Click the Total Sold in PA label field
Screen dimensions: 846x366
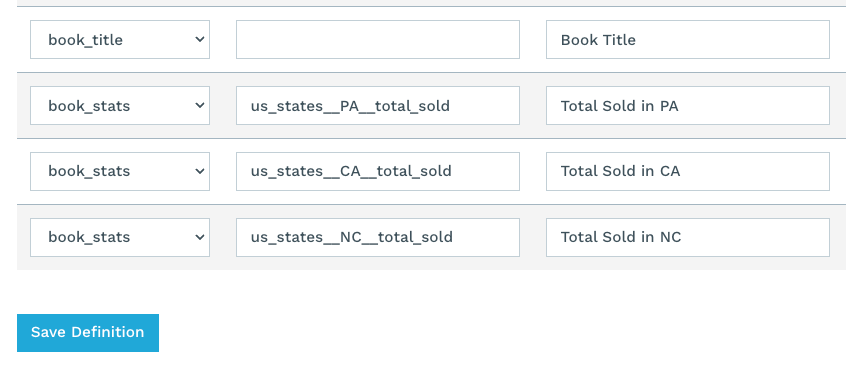click(688, 105)
